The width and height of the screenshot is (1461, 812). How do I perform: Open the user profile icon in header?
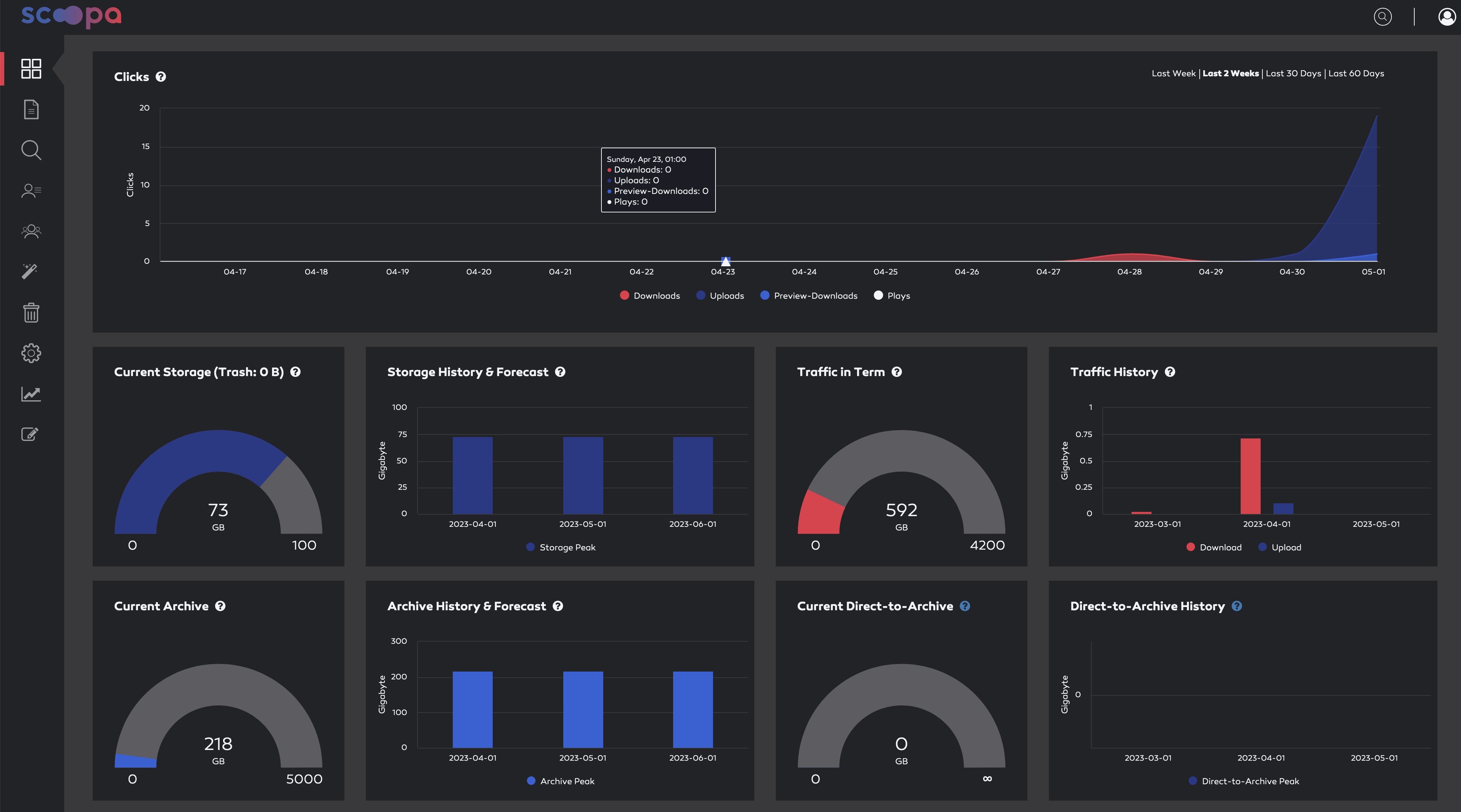coord(1447,17)
